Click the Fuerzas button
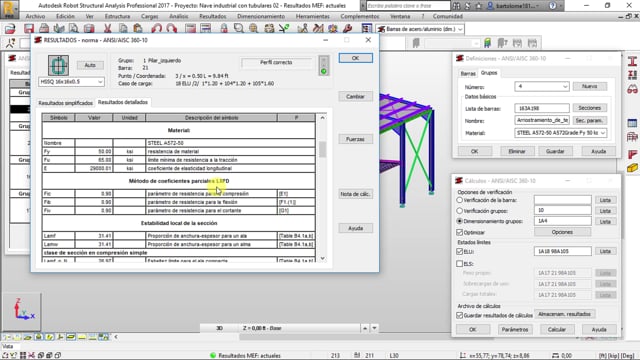Screen dimensions: 640x360 [356, 139]
